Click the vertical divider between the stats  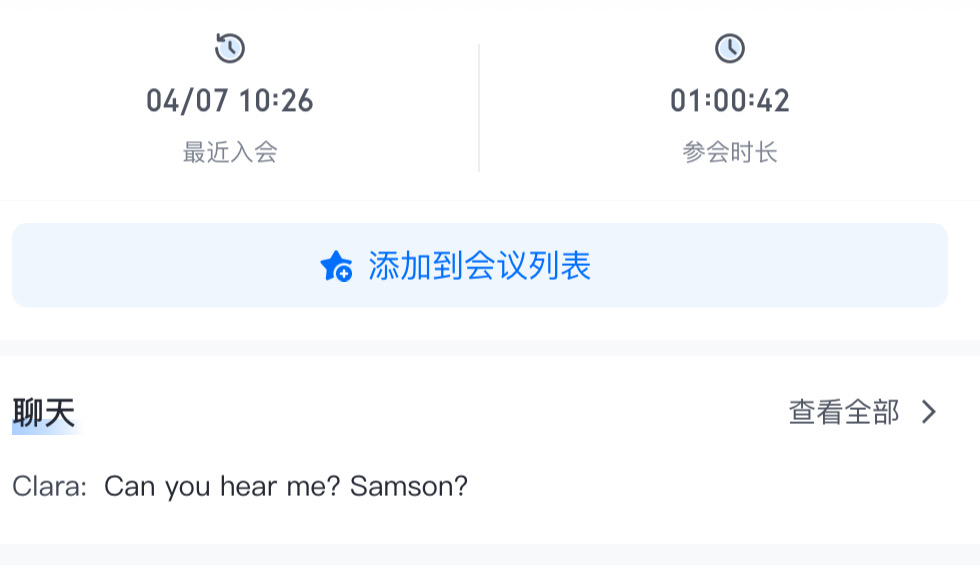pos(479,108)
